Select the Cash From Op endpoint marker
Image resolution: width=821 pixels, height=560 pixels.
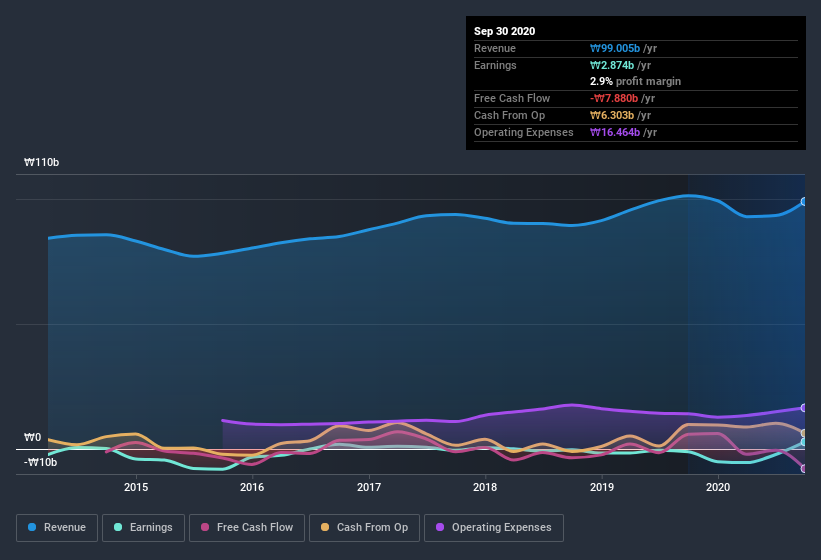tap(804, 433)
